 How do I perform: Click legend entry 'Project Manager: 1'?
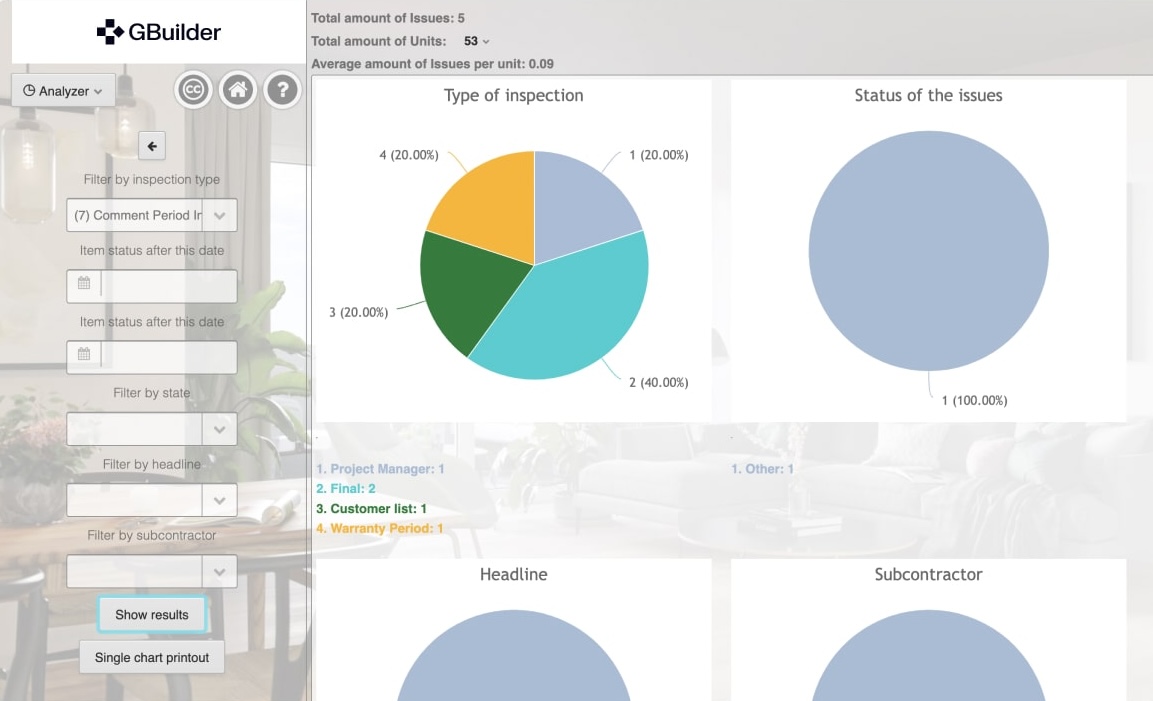[380, 469]
